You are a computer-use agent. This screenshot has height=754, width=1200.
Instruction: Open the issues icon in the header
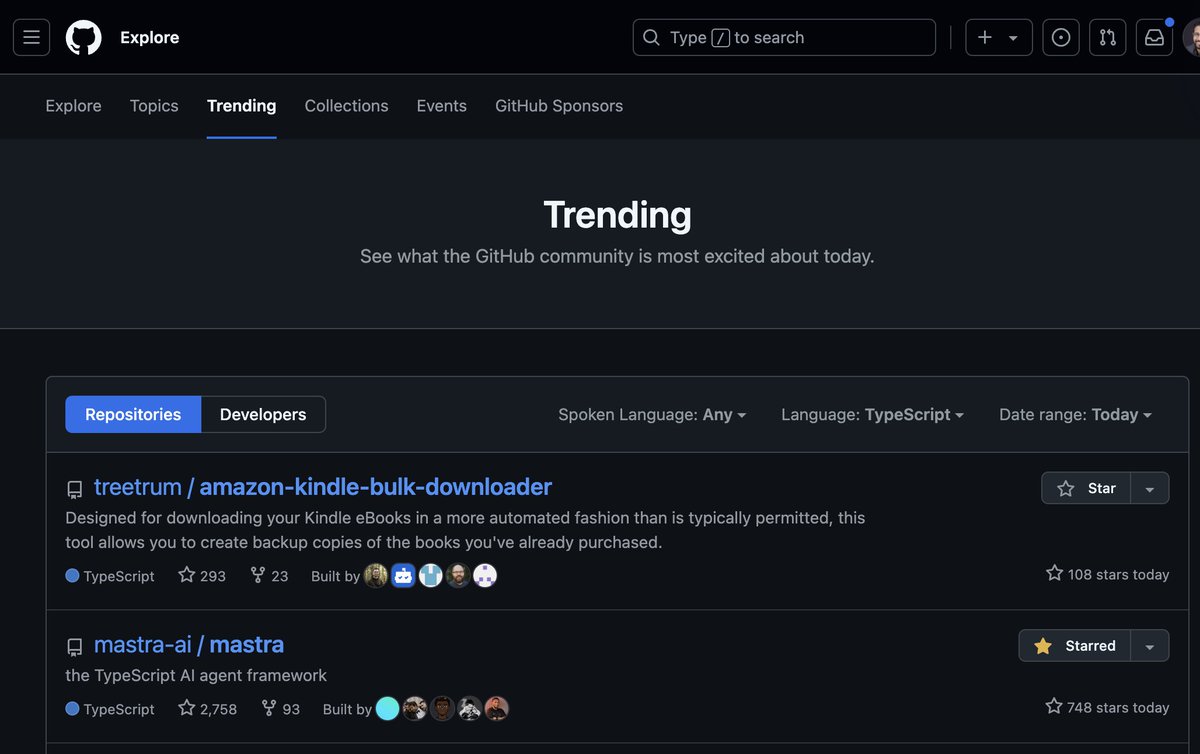(1060, 37)
